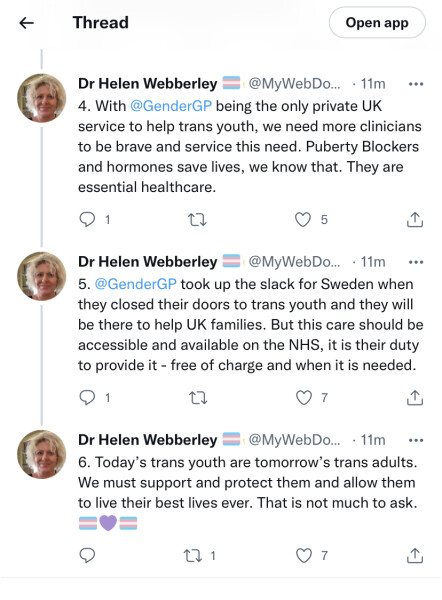Open more options on tweet 5

[x=416, y=262]
